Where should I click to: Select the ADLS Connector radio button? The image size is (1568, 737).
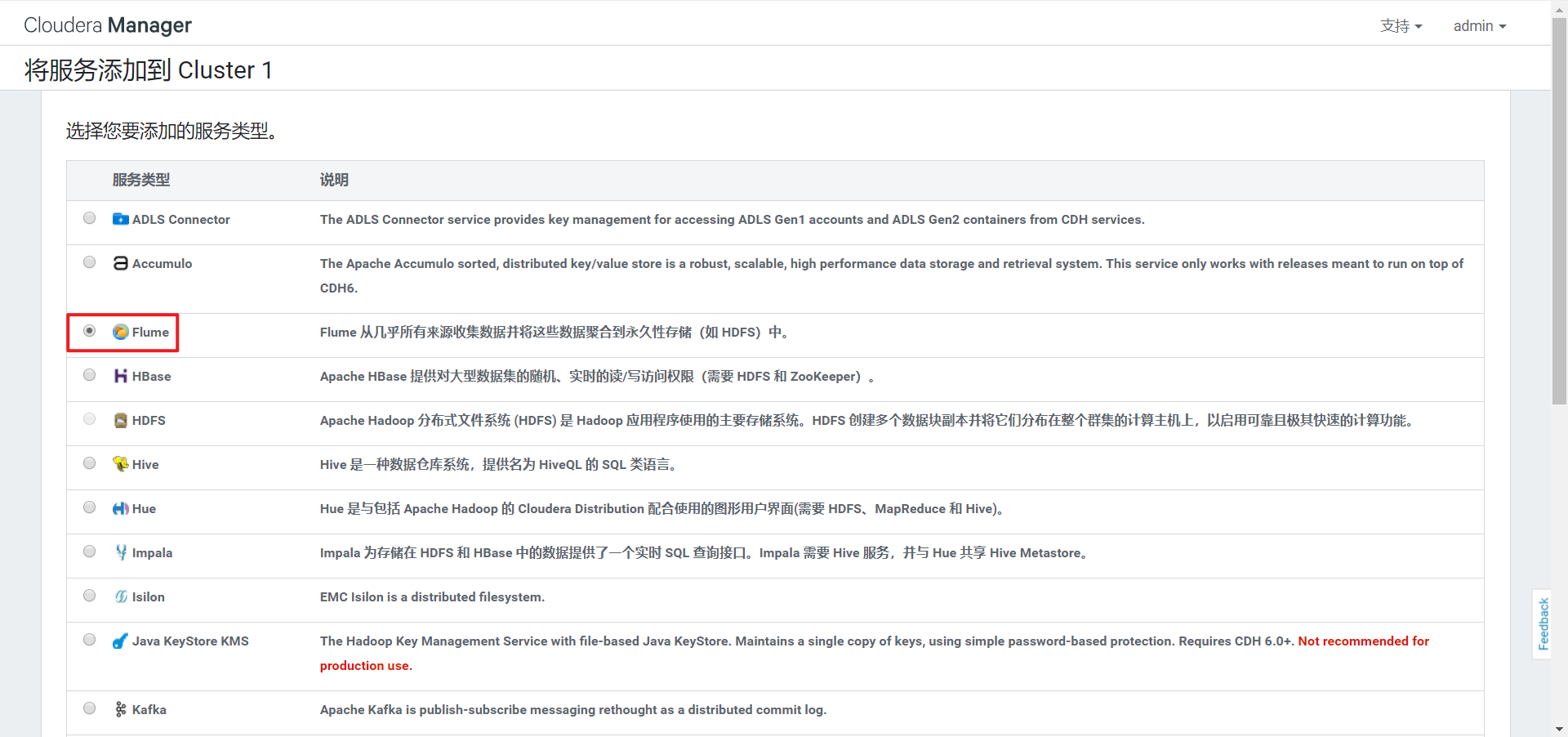[x=90, y=218]
